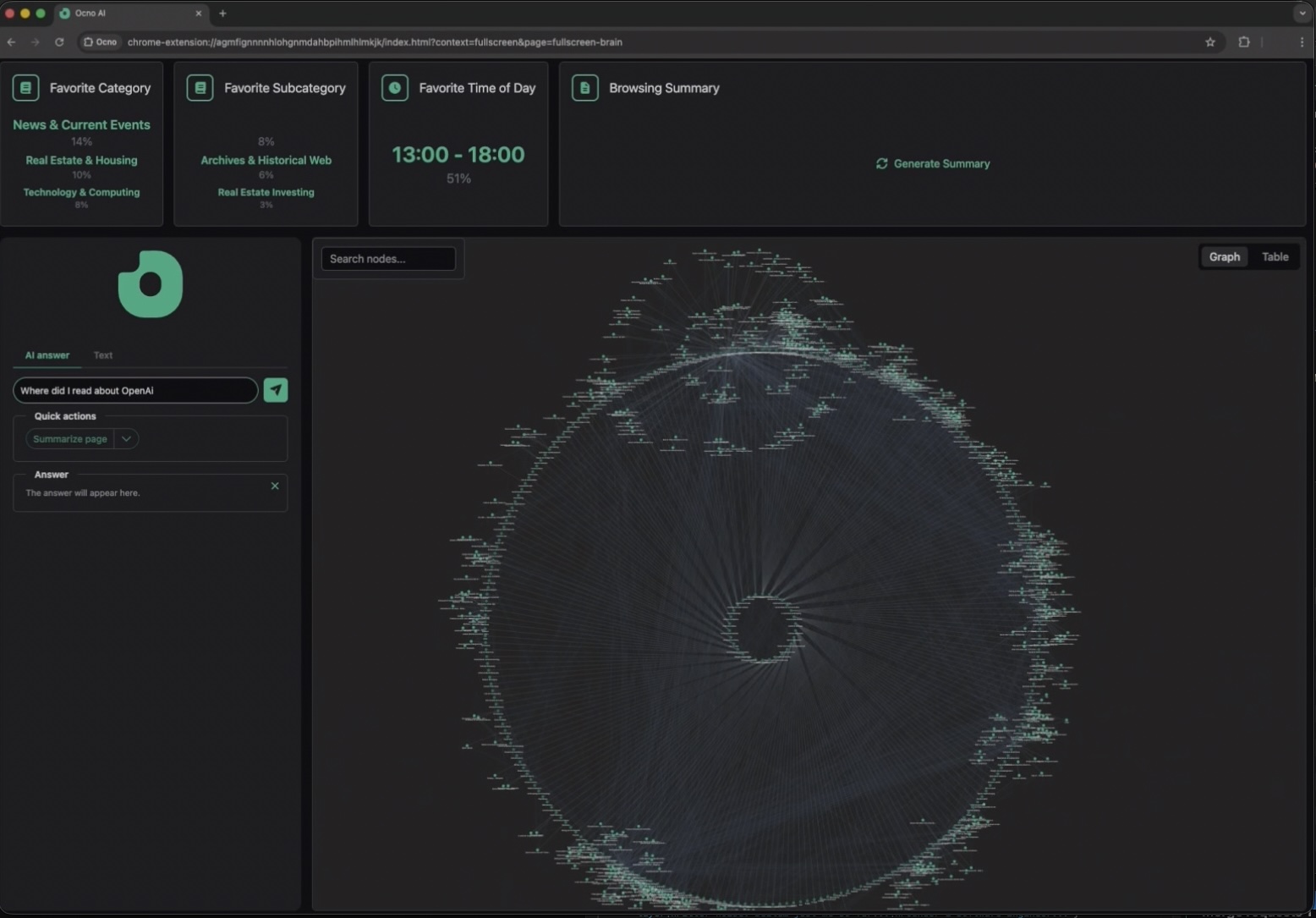Reload the page with the refresh icon
Image resolution: width=1316 pixels, height=918 pixels.
coord(59,42)
